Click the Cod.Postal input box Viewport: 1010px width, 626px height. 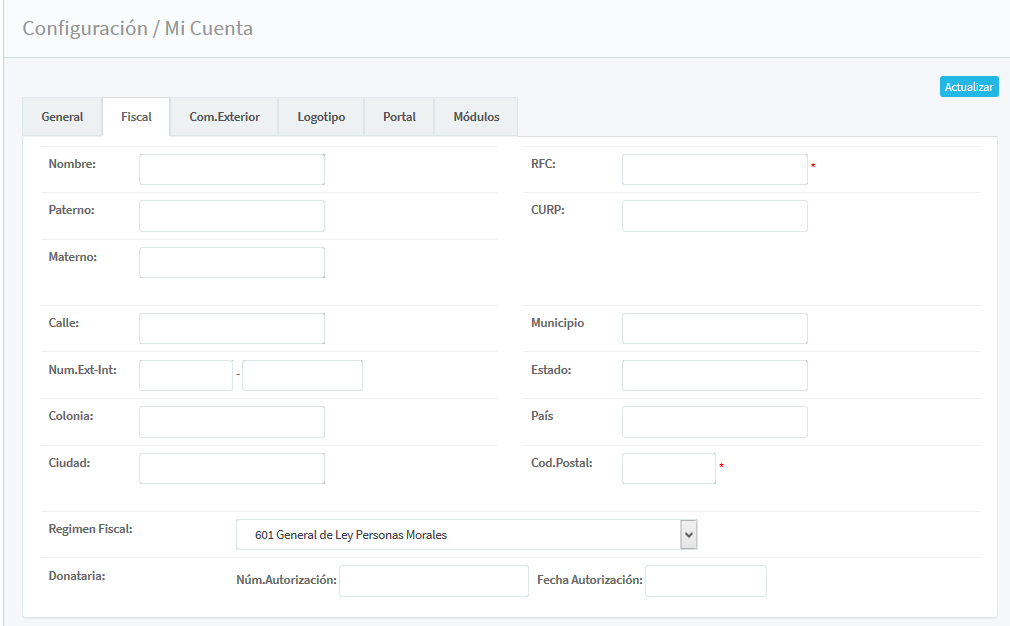click(668, 468)
